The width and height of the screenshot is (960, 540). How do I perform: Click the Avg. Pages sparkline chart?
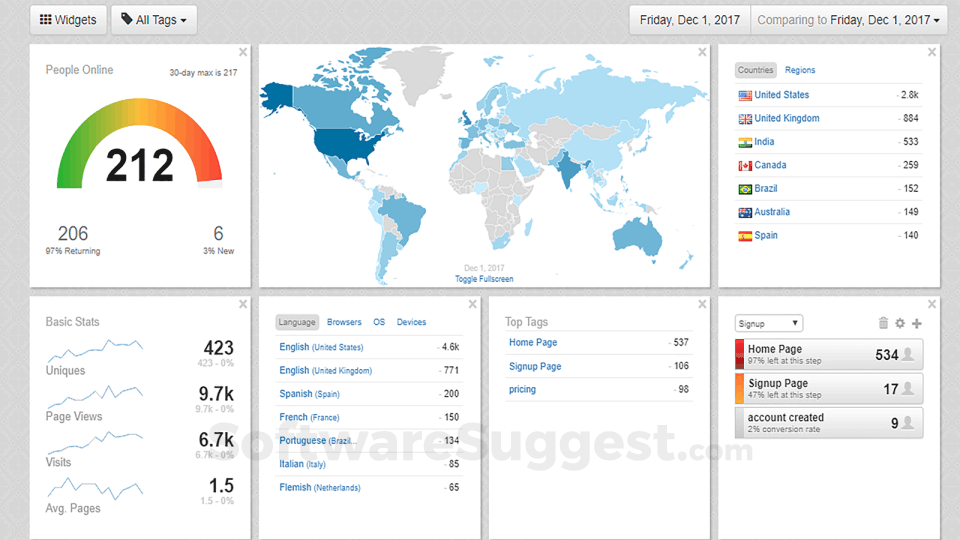[95, 488]
